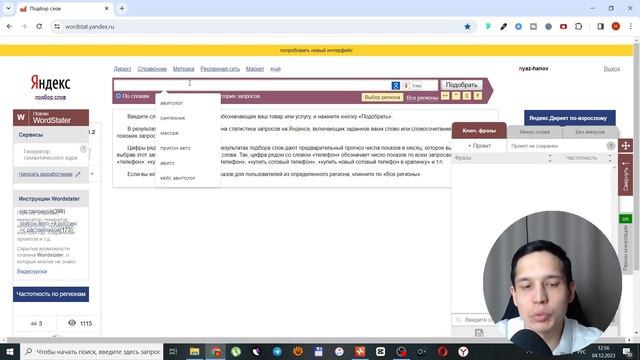Click the pen extension icon in the toolbar
Viewport: 640px width, 360px height.
click(503, 27)
